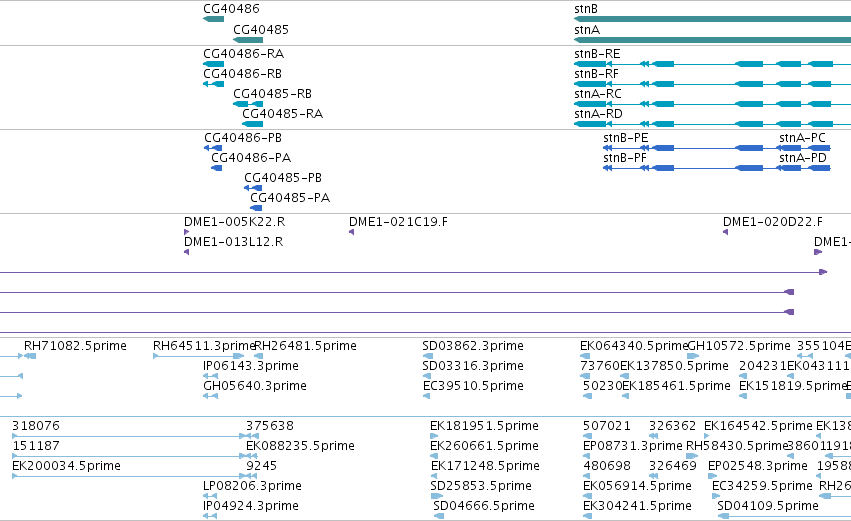Select feature label 375638
Image resolution: width=851 pixels, height=521 pixels.
(x=270, y=426)
